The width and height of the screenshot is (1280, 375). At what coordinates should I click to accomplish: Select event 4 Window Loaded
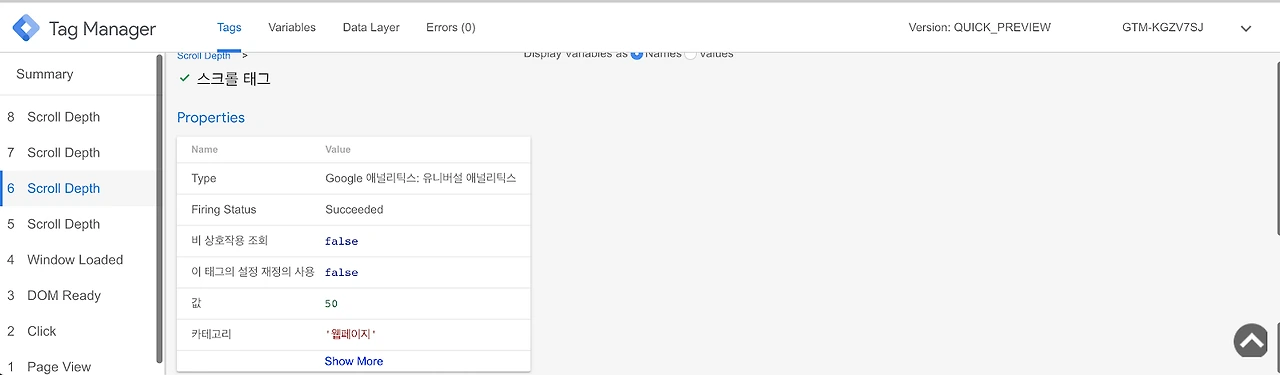click(77, 260)
